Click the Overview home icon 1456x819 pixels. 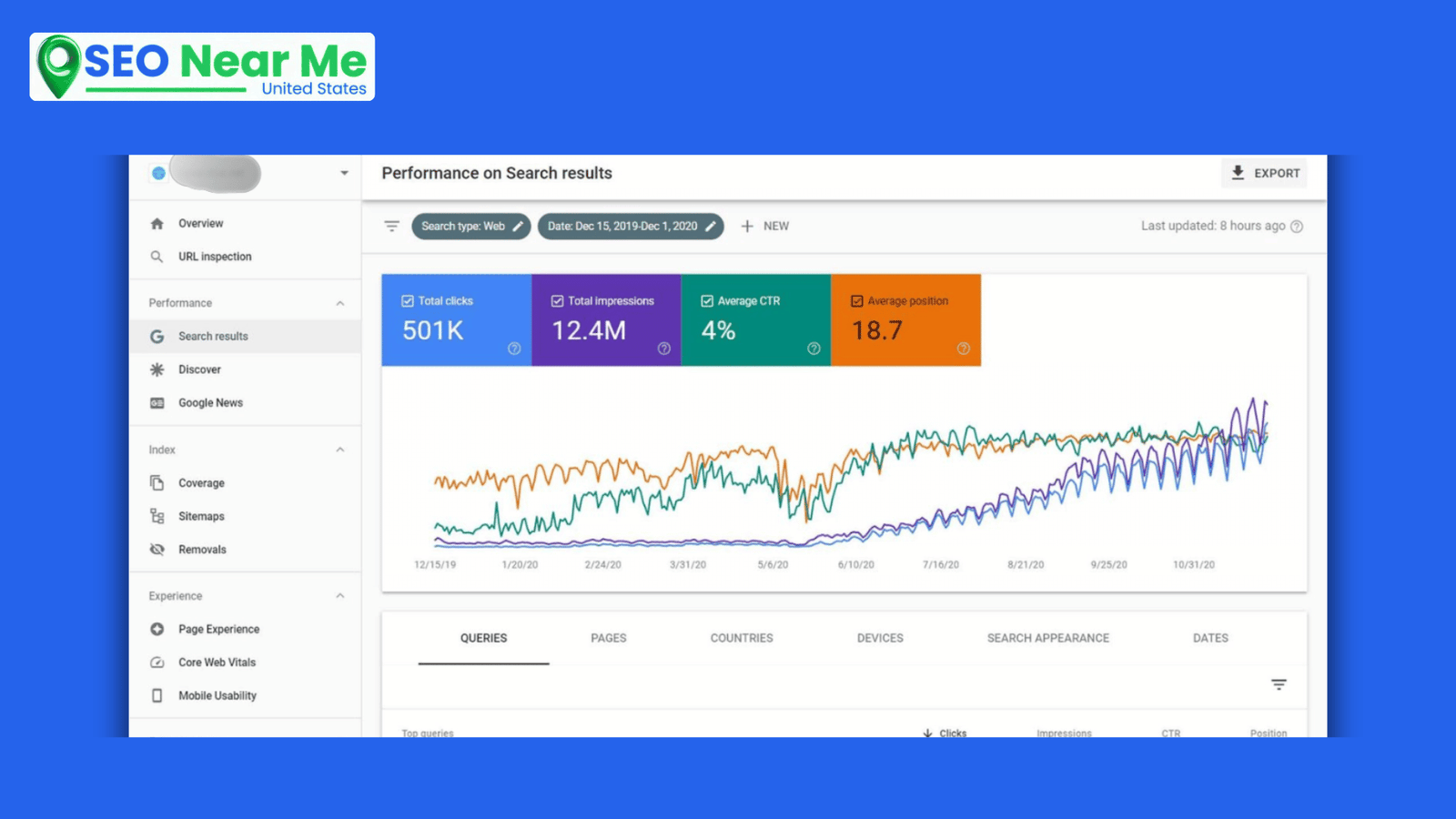(157, 224)
